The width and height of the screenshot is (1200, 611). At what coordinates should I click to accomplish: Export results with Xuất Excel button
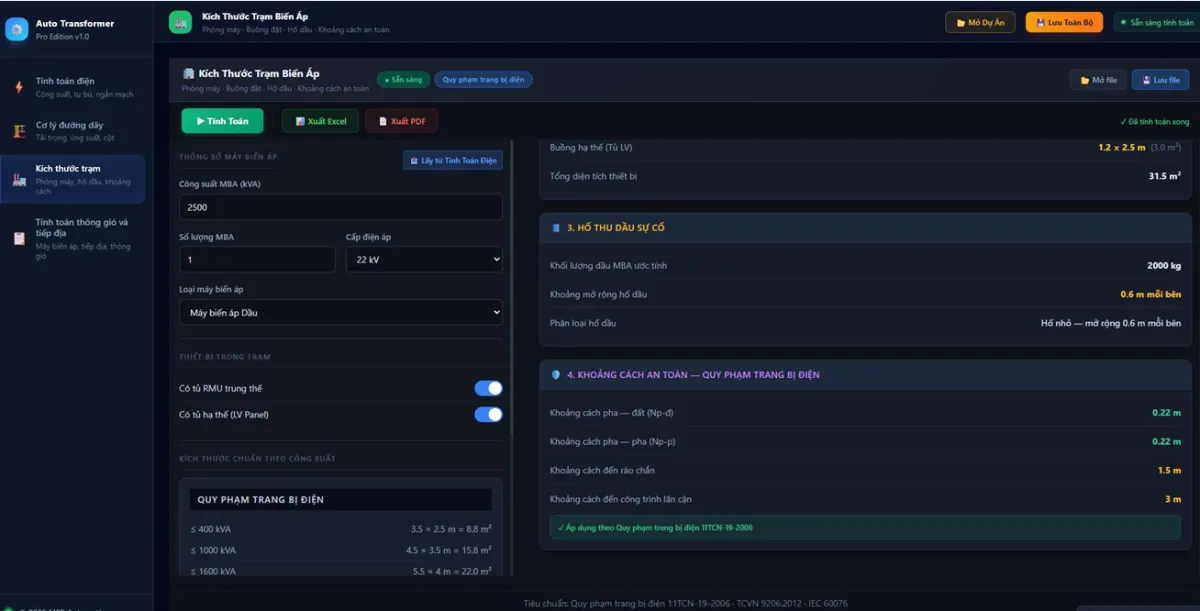click(321, 121)
